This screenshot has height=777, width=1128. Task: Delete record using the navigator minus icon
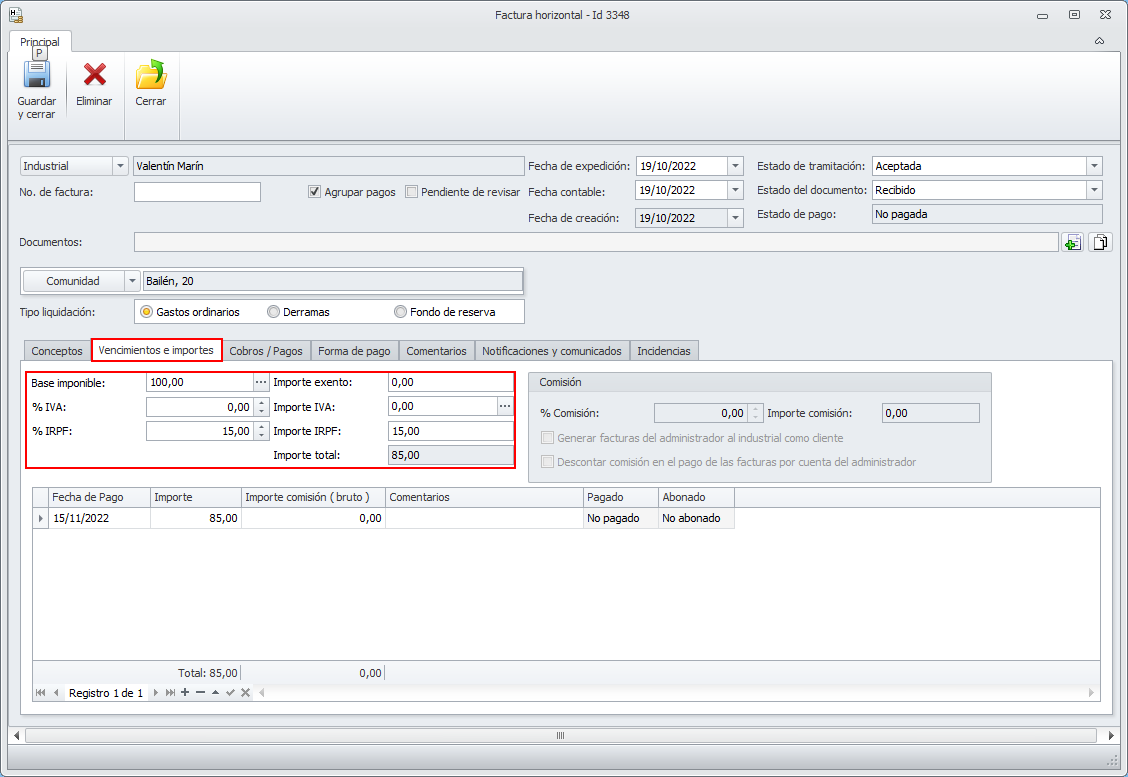coord(200,693)
